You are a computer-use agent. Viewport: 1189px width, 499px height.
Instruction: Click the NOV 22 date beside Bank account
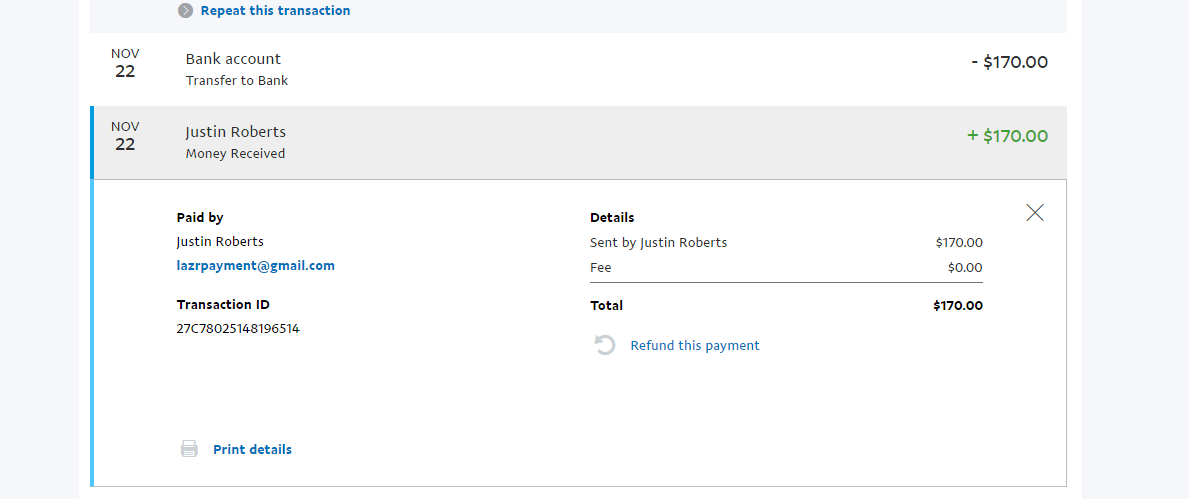(x=125, y=63)
